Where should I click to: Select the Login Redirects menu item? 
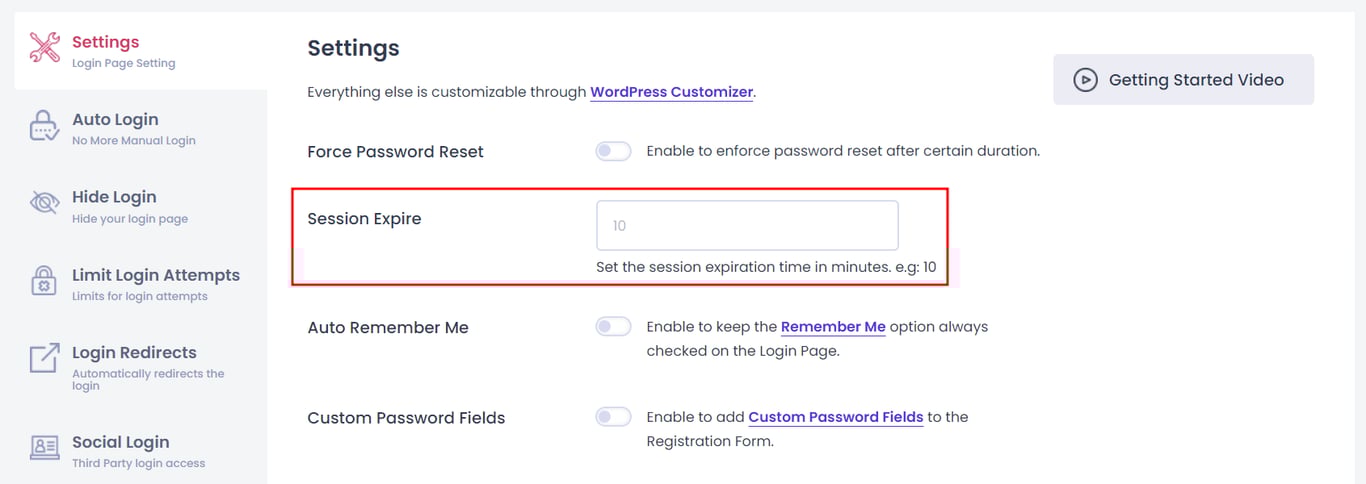pos(134,353)
